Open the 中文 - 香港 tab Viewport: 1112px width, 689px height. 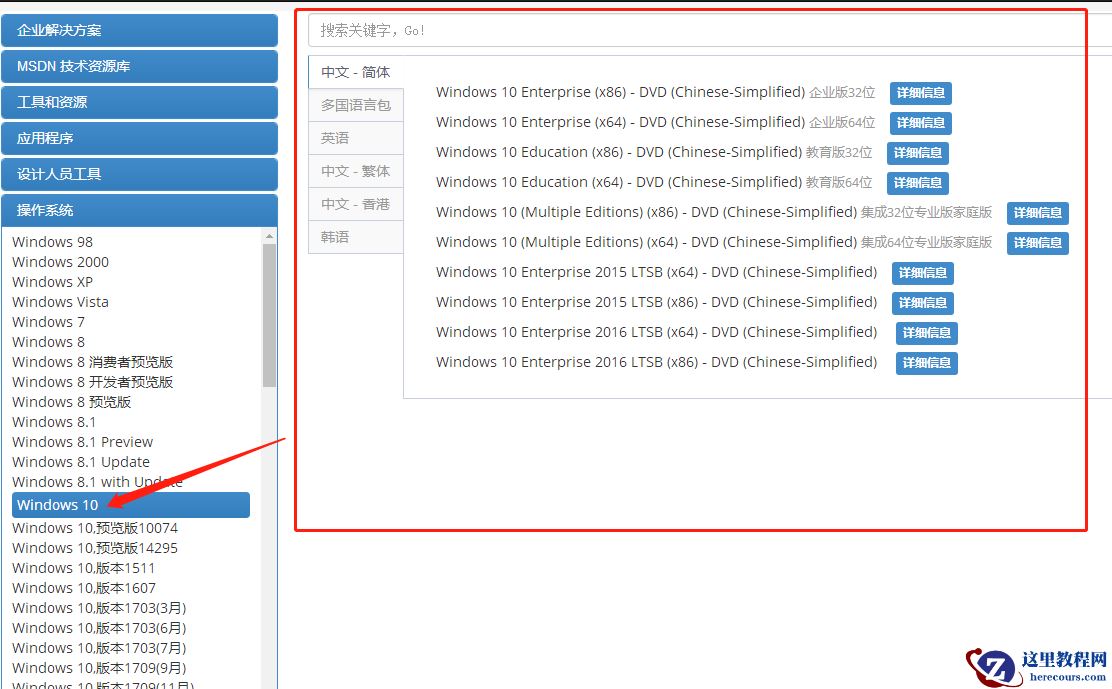pyautogui.click(x=352, y=203)
